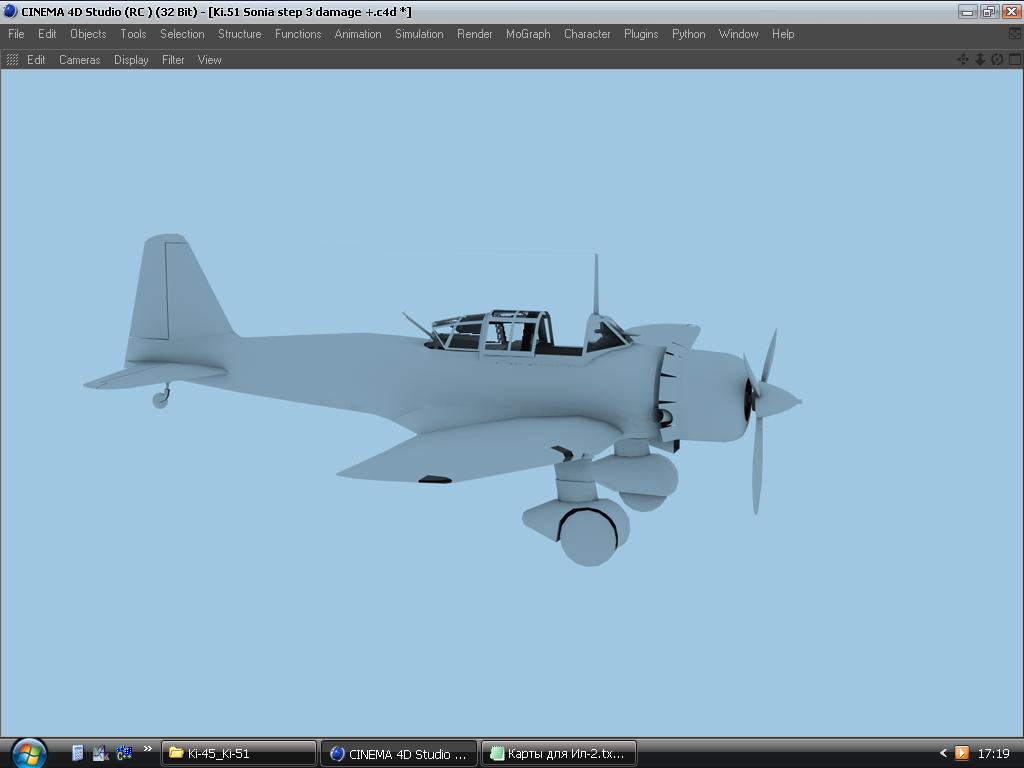Click the viewport rotate camera icon
Image resolution: width=1024 pixels, height=768 pixels.
coord(997,60)
